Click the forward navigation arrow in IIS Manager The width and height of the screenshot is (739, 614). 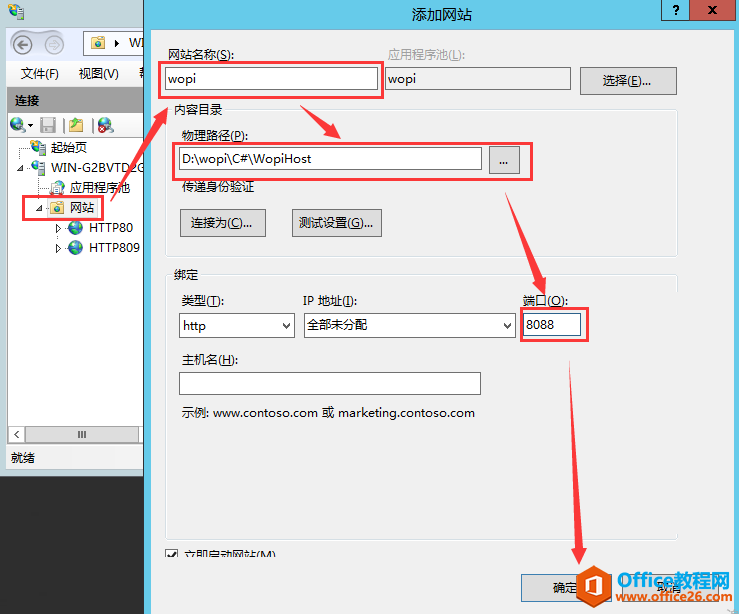click(x=54, y=45)
